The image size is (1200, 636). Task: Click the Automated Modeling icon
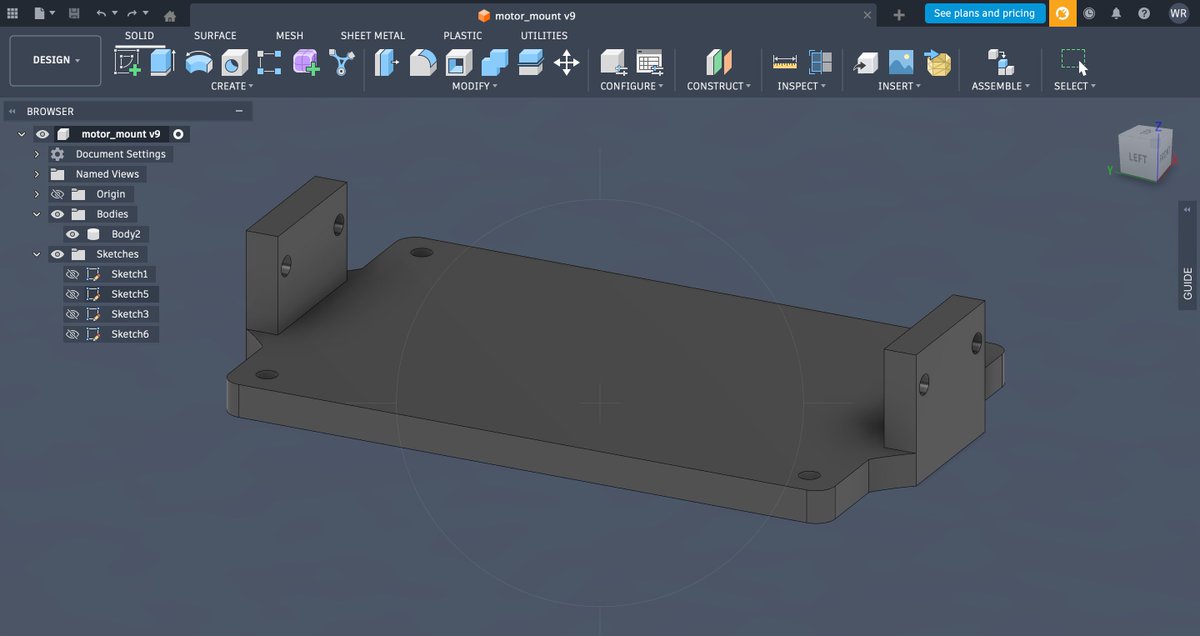coord(342,62)
